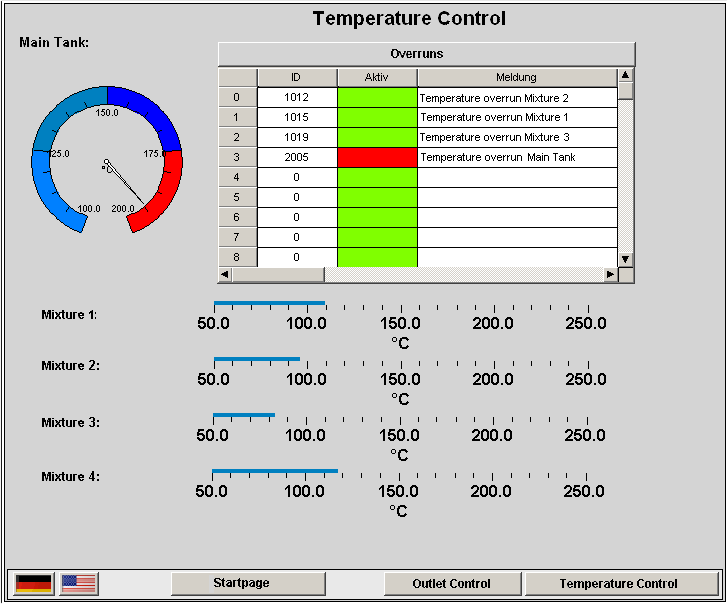Viewport: 728px width, 604px height.
Task: Click the table's scroll down arrow
Action: click(625, 259)
